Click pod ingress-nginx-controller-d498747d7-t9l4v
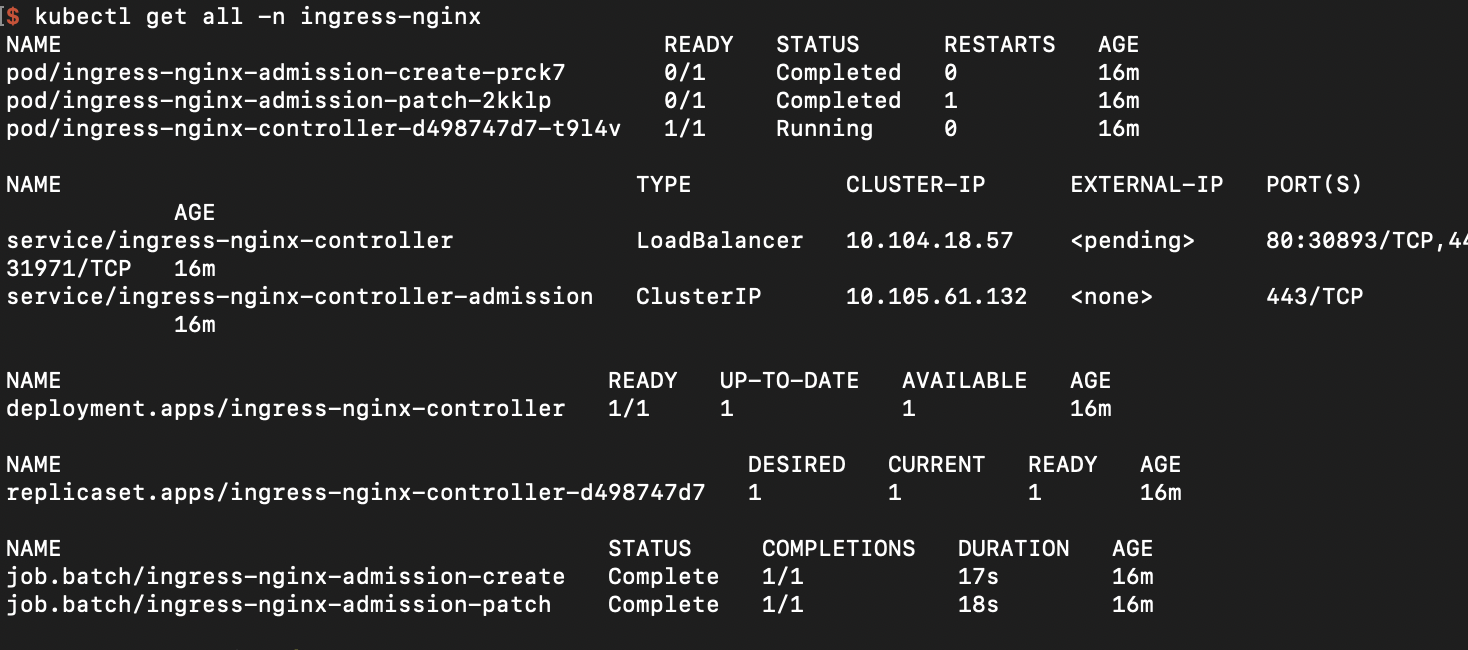The height and width of the screenshot is (650, 1468). (314, 129)
